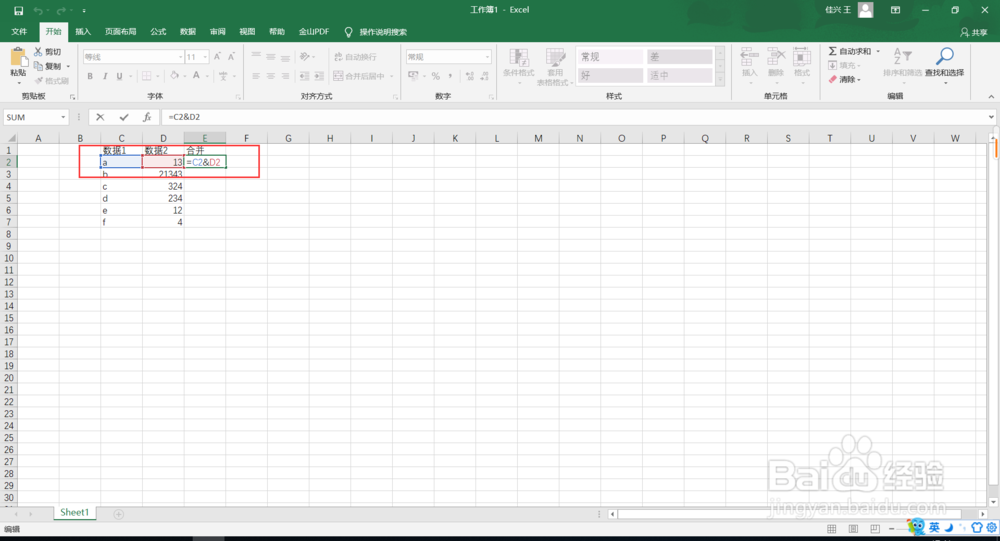Open the Font dialog launcher

click(x=238, y=97)
